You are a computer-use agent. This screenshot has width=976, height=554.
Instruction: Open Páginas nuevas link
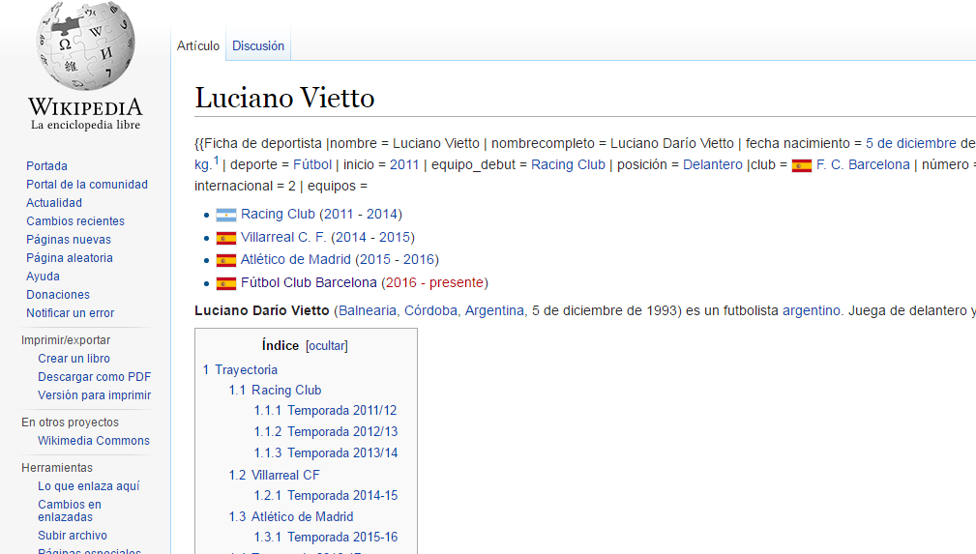click(x=68, y=240)
